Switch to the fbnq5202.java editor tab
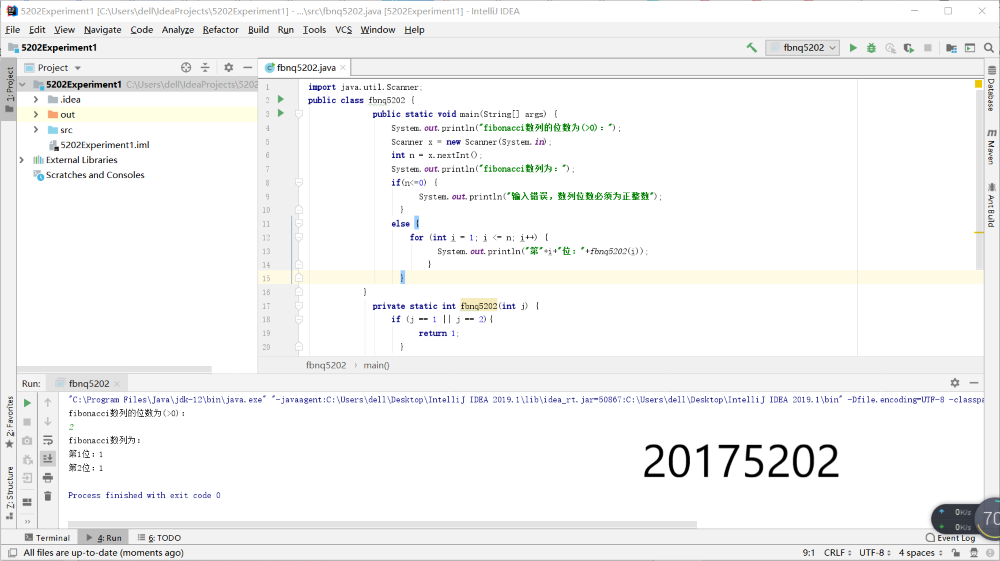The width and height of the screenshot is (1000, 561). (x=305, y=68)
